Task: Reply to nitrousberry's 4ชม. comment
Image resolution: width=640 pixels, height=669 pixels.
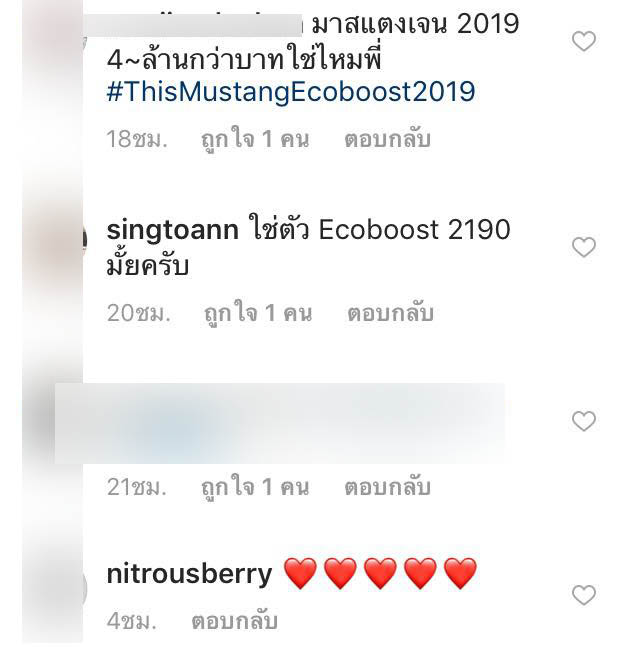Action: pyautogui.click(x=234, y=621)
